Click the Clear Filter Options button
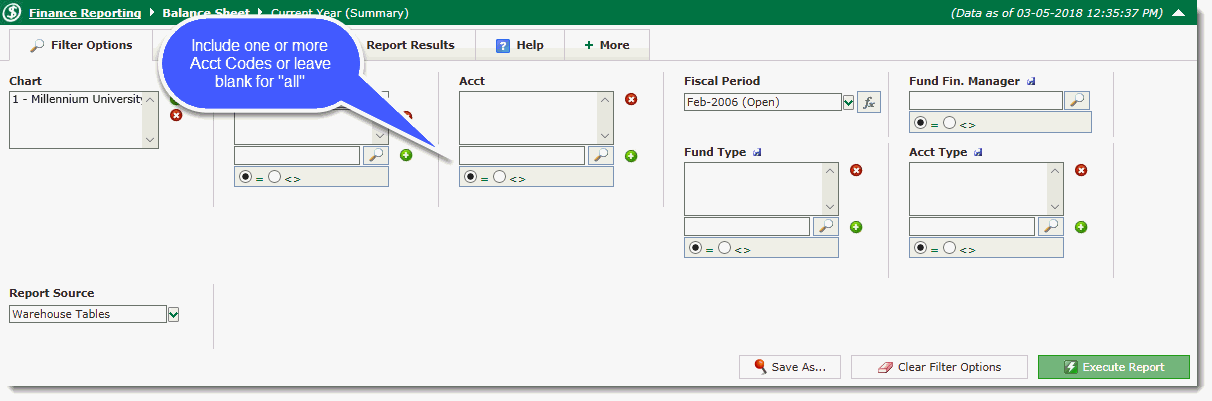Viewport: 1212px width, 401px height. click(939, 367)
